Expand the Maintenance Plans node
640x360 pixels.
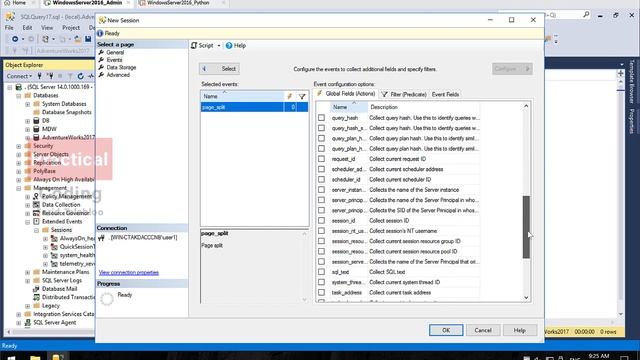[x=27, y=272]
